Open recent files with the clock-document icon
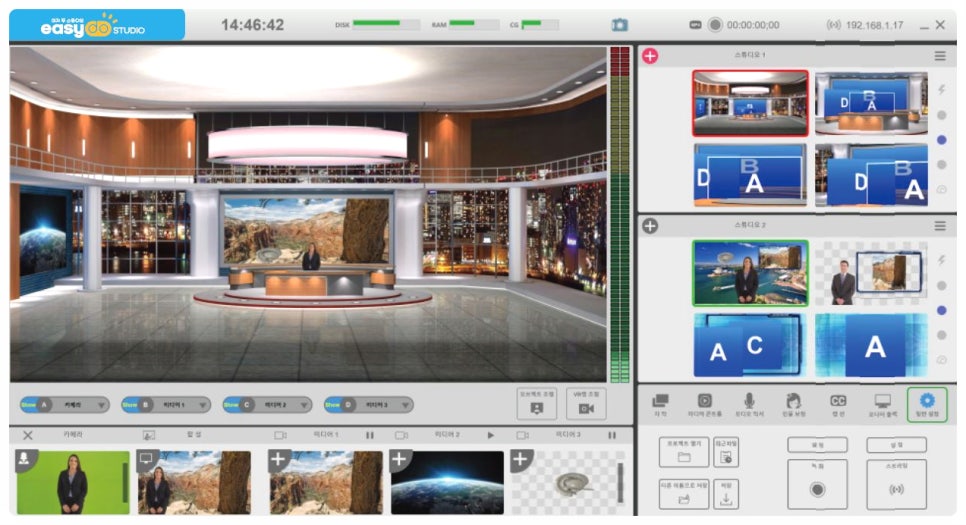This screenshot has height=525, width=966. click(726, 453)
